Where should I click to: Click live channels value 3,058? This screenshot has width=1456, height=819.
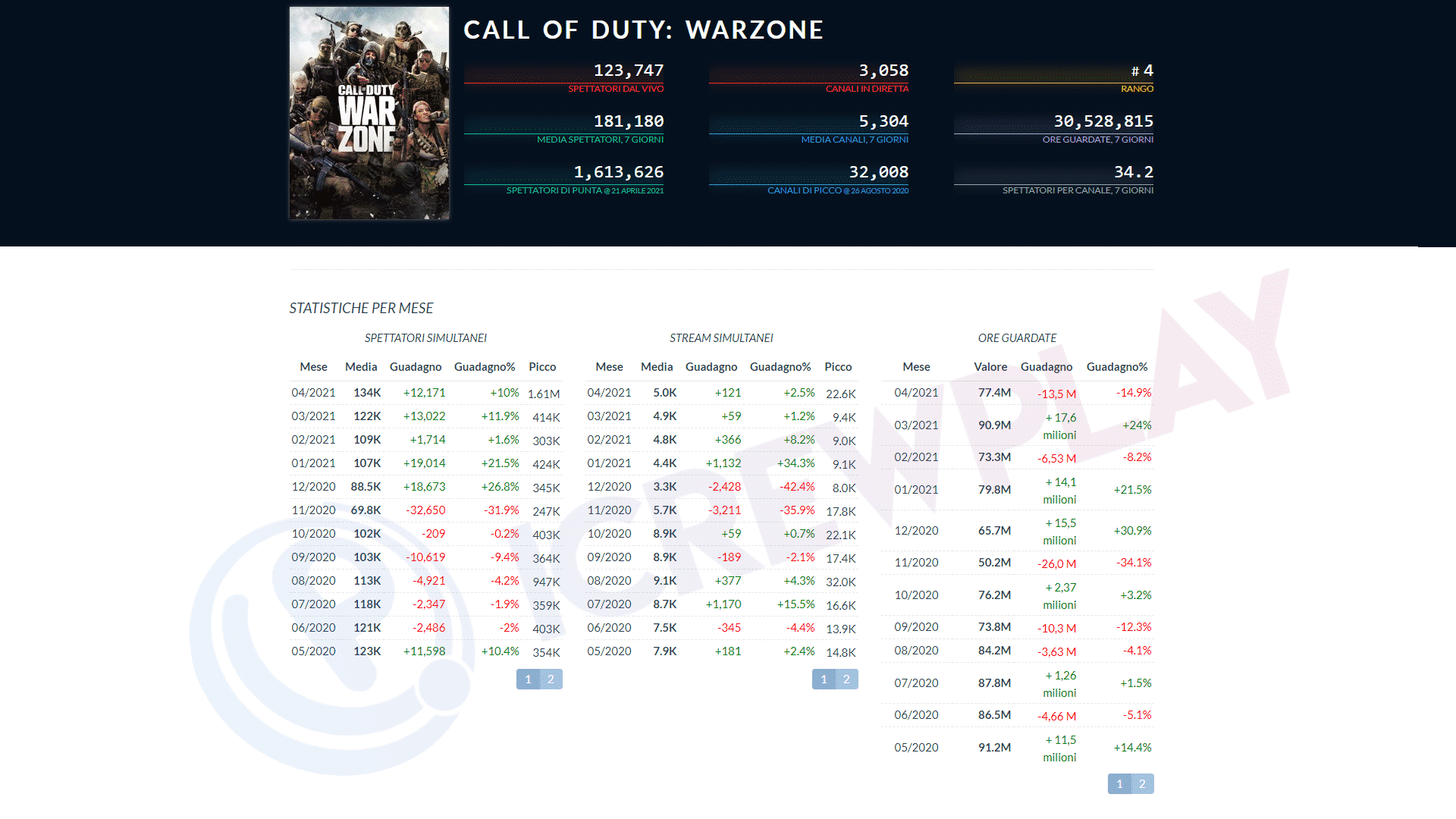click(x=883, y=71)
